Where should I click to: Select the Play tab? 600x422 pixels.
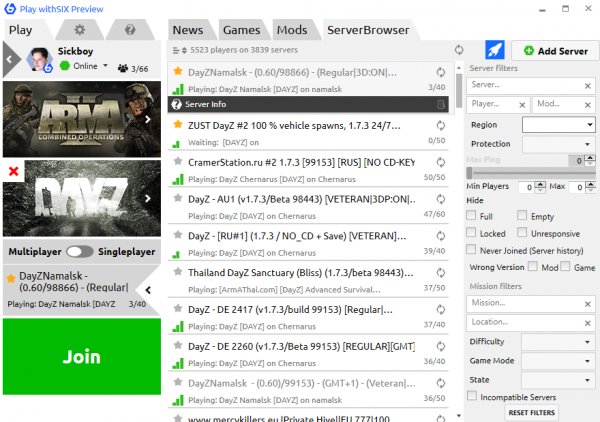[20, 30]
